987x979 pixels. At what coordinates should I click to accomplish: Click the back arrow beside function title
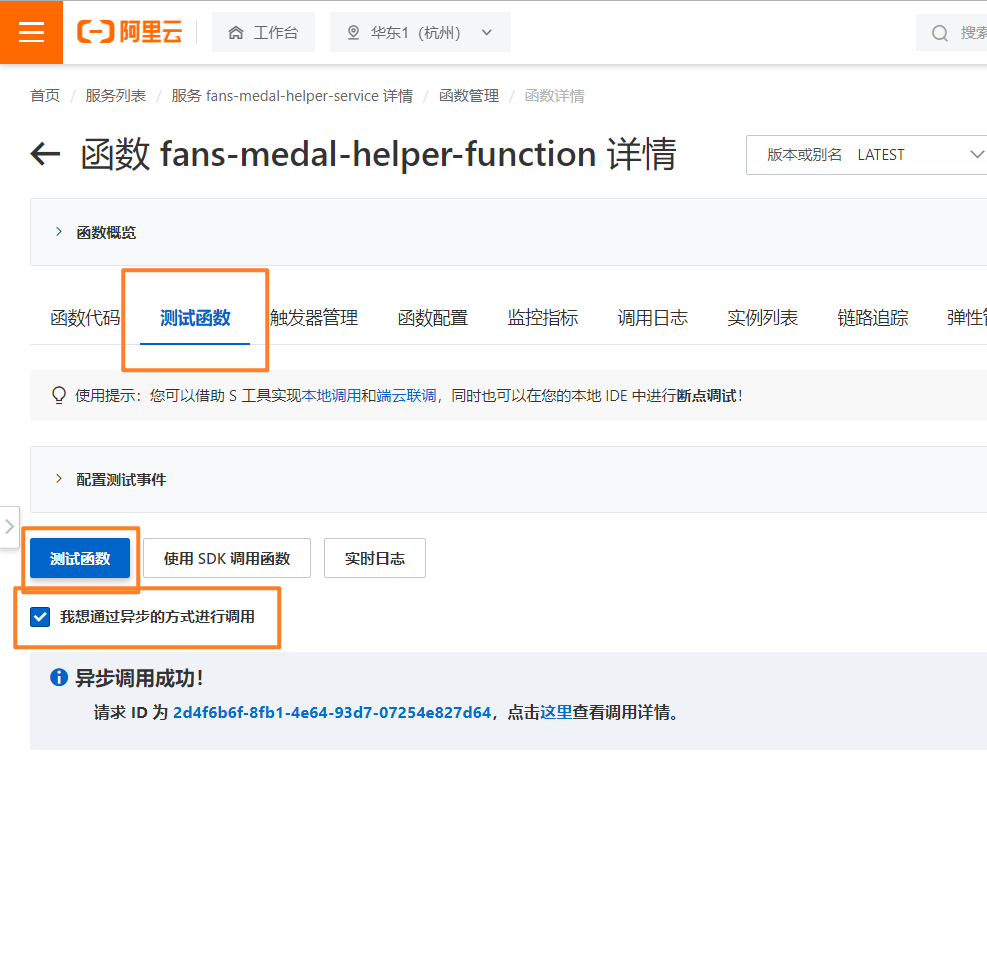coord(45,154)
